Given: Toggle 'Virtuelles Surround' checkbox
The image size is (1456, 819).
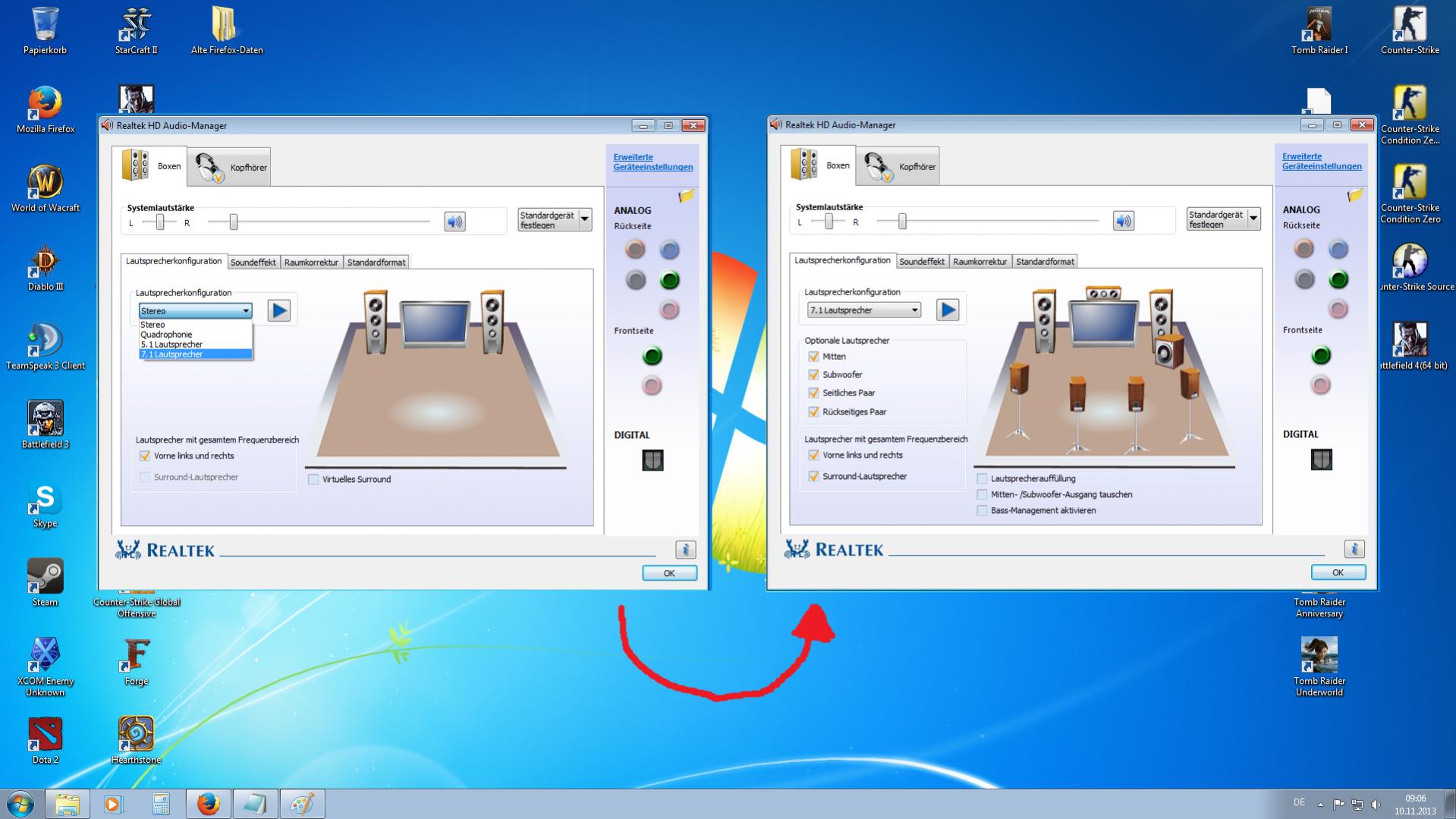Looking at the screenshot, I should click(x=313, y=480).
